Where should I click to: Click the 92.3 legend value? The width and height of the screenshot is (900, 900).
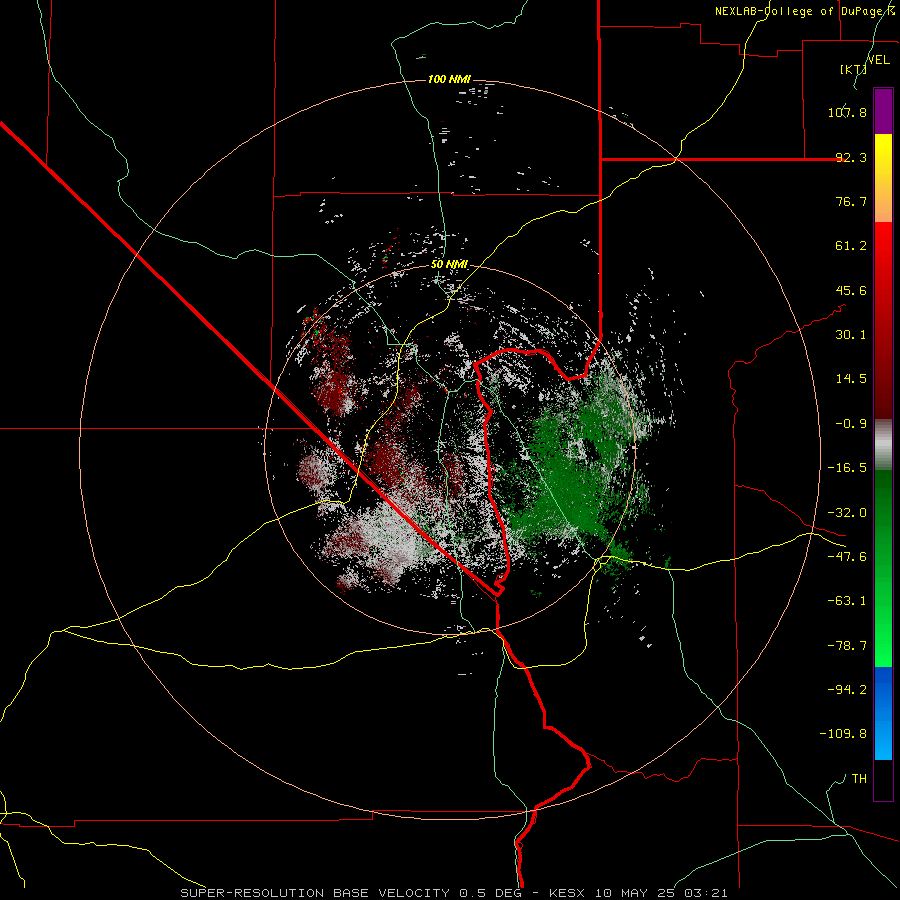click(x=851, y=157)
